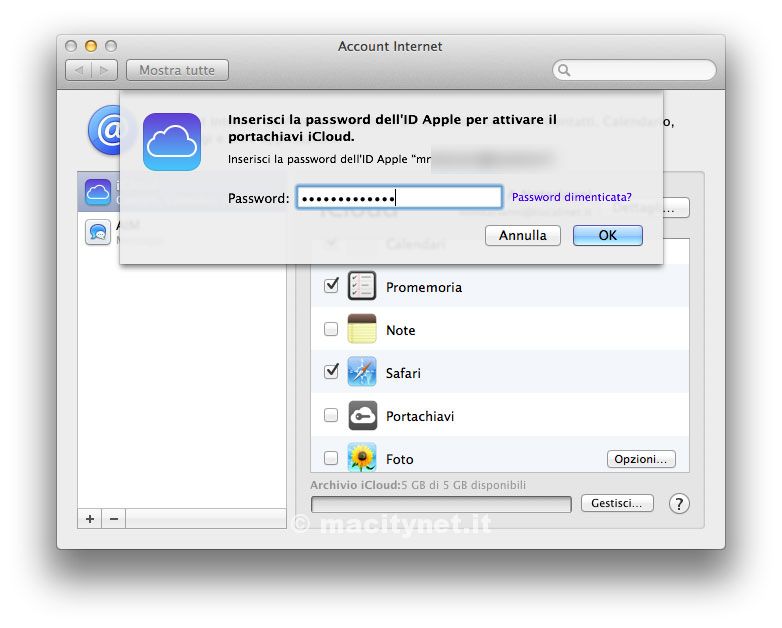Minimize the window with the yellow button
This screenshot has width=782, height=628.
91,46
